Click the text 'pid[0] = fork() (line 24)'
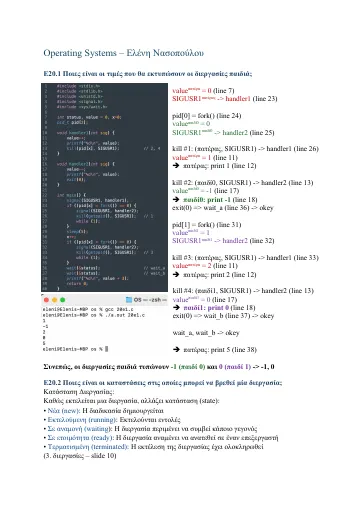 [x=207, y=116]
